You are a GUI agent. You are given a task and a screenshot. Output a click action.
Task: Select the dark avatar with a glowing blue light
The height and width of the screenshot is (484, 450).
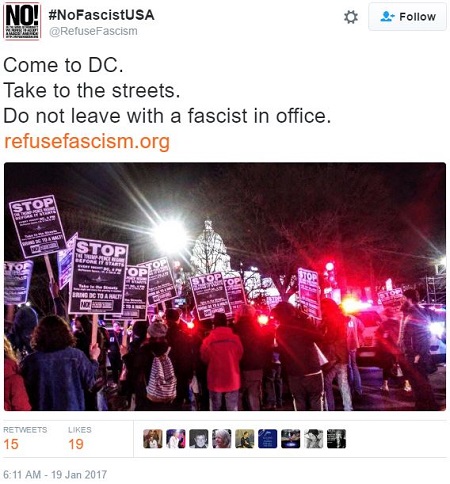pos(291,439)
